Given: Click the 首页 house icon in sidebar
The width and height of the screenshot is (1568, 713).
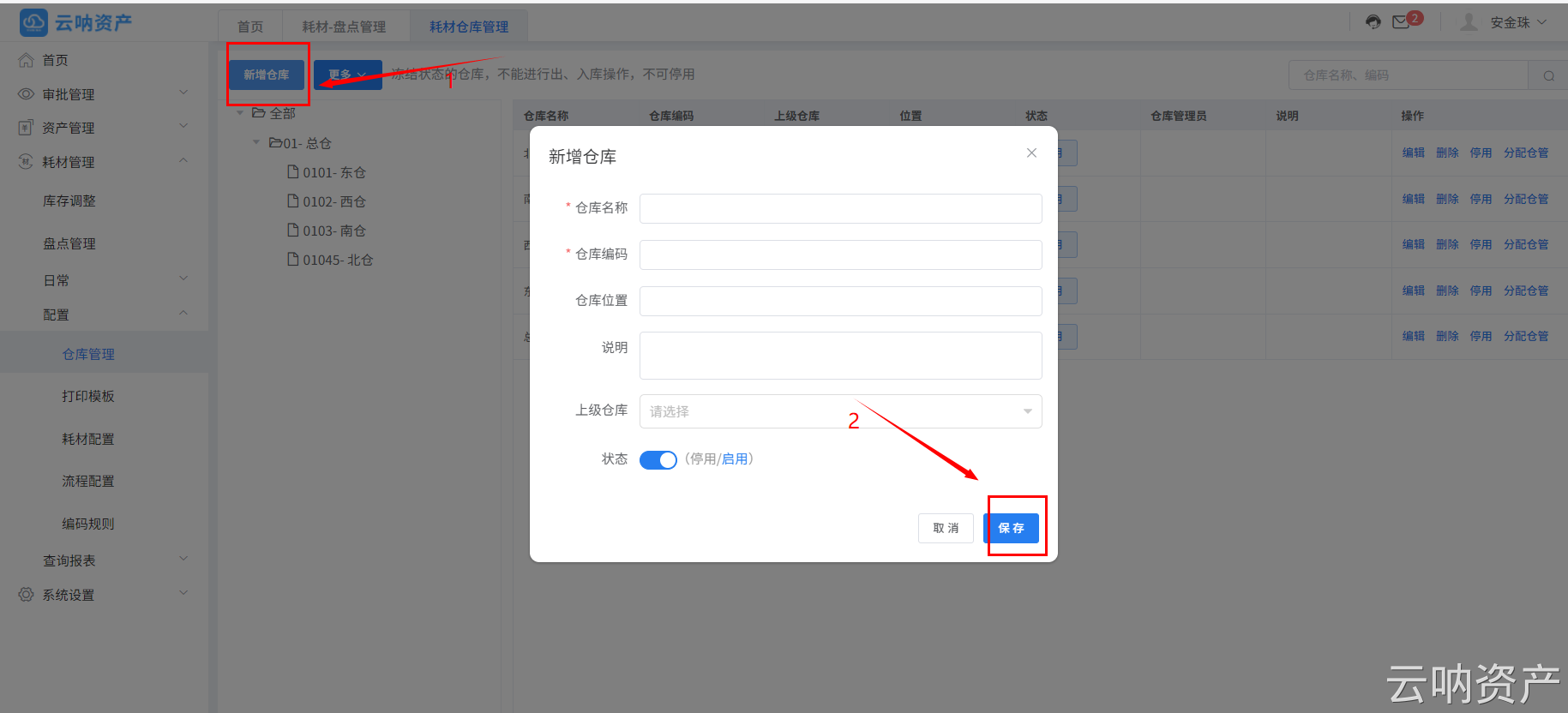Looking at the screenshot, I should tap(27, 60).
